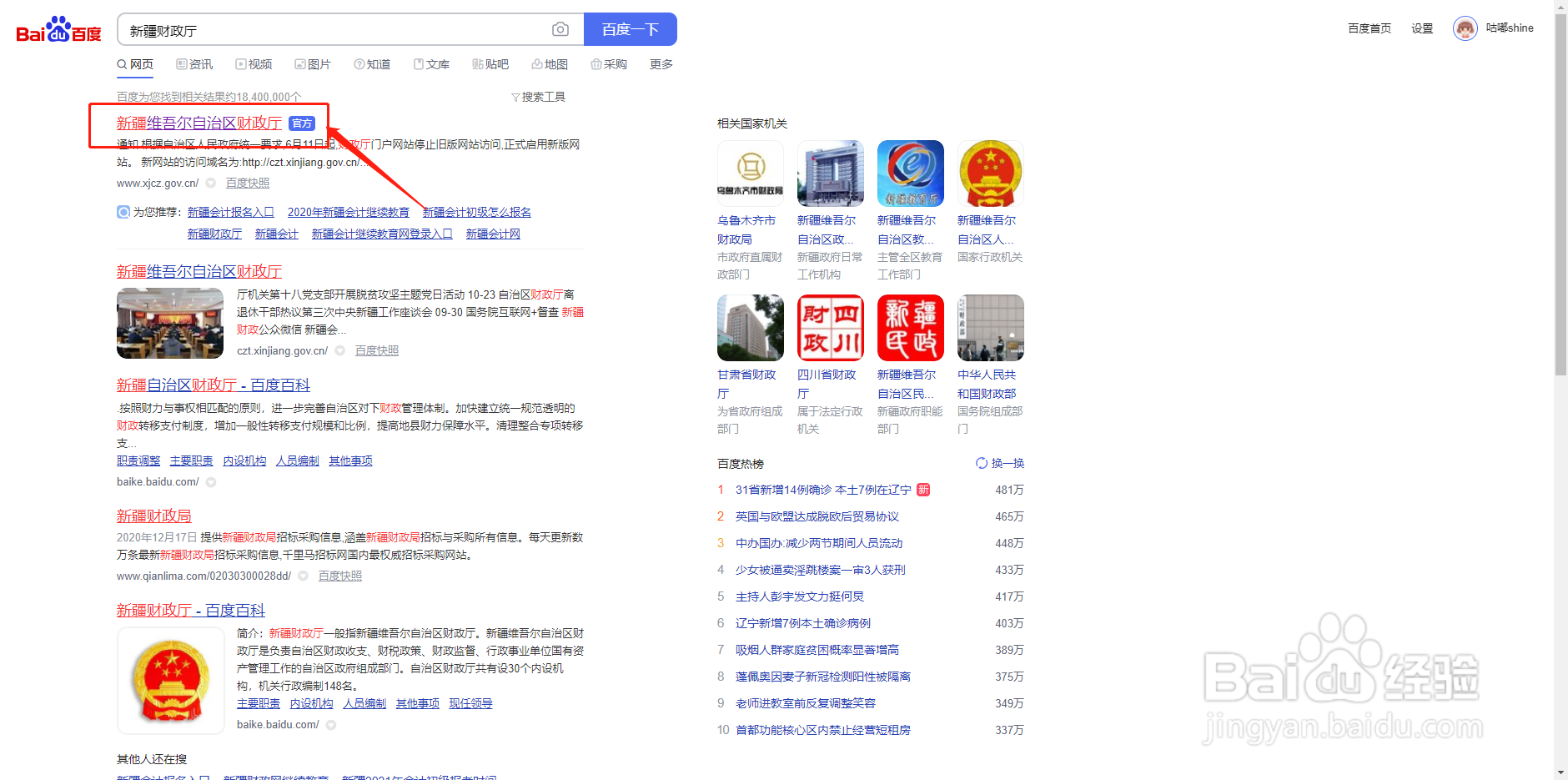
Task: Click 2020年新疆会计继续教育 suggestion
Action: 349,212
